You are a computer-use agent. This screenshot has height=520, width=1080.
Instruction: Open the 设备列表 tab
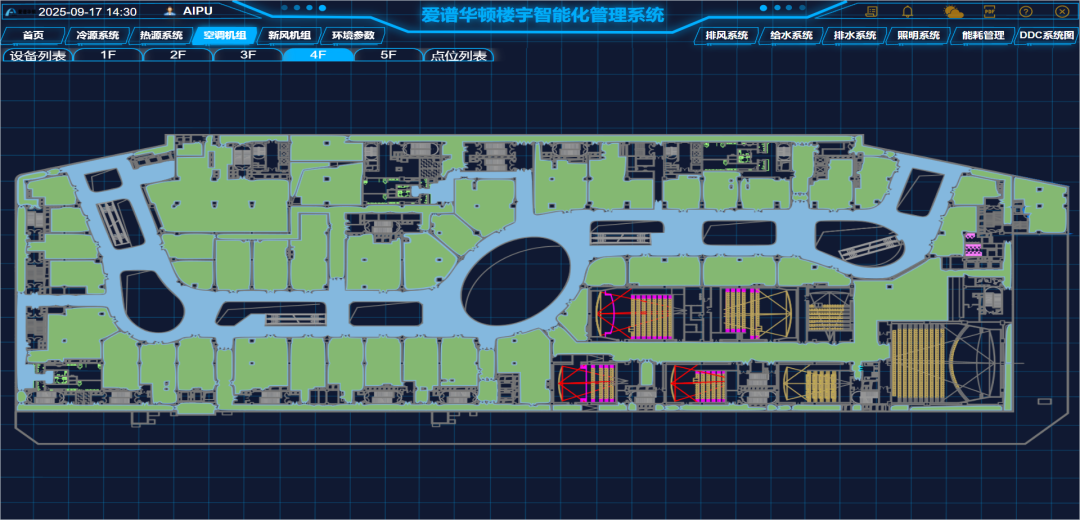point(38,55)
